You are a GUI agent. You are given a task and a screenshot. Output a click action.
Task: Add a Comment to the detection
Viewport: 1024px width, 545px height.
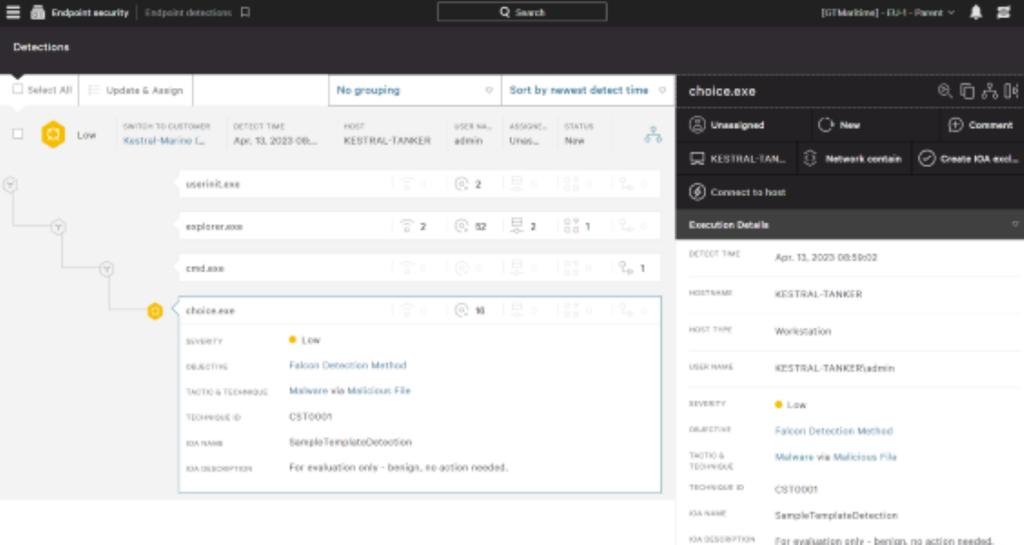click(982, 125)
